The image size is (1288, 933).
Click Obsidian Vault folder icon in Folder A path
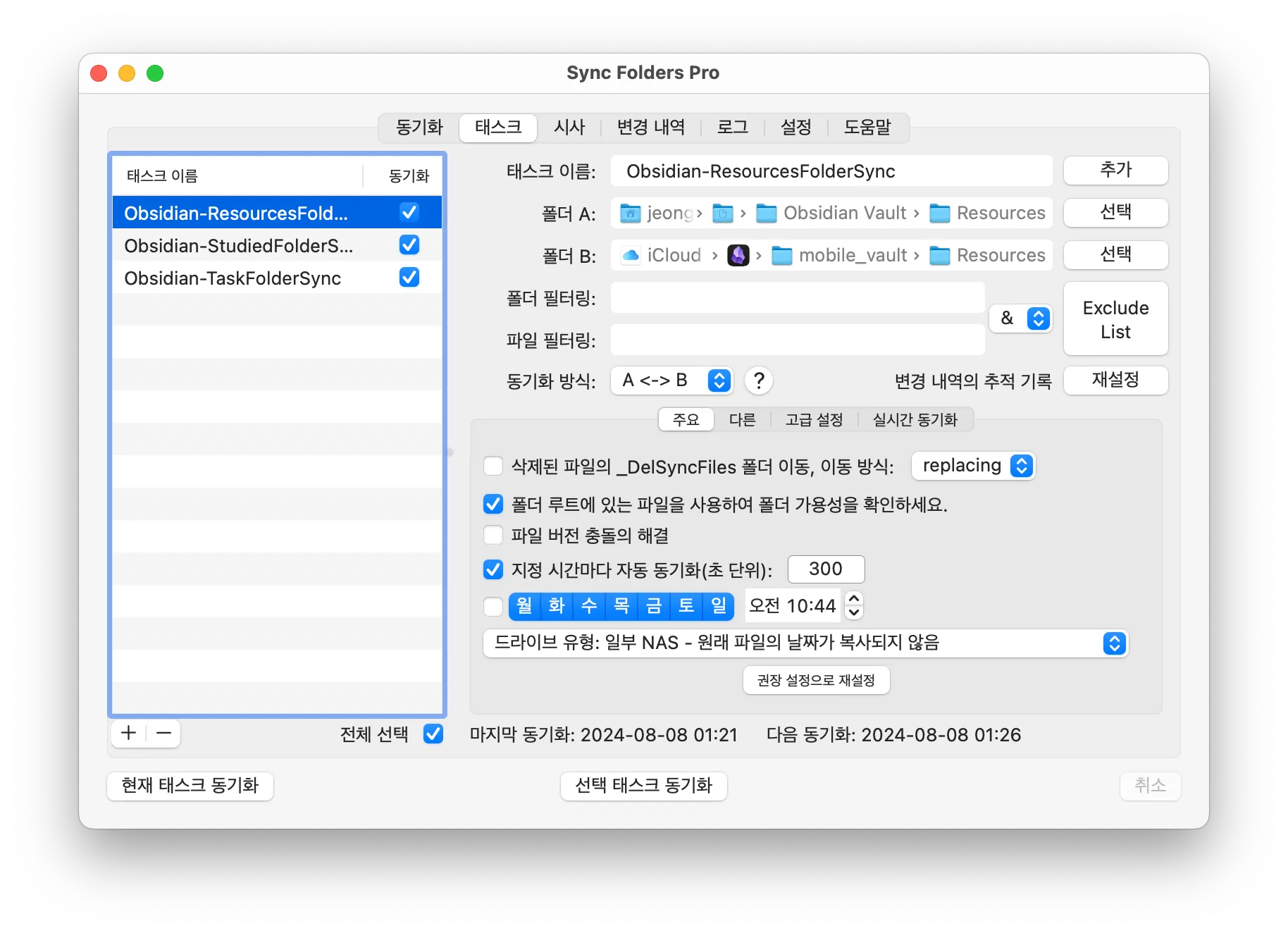(x=766, y=213)
